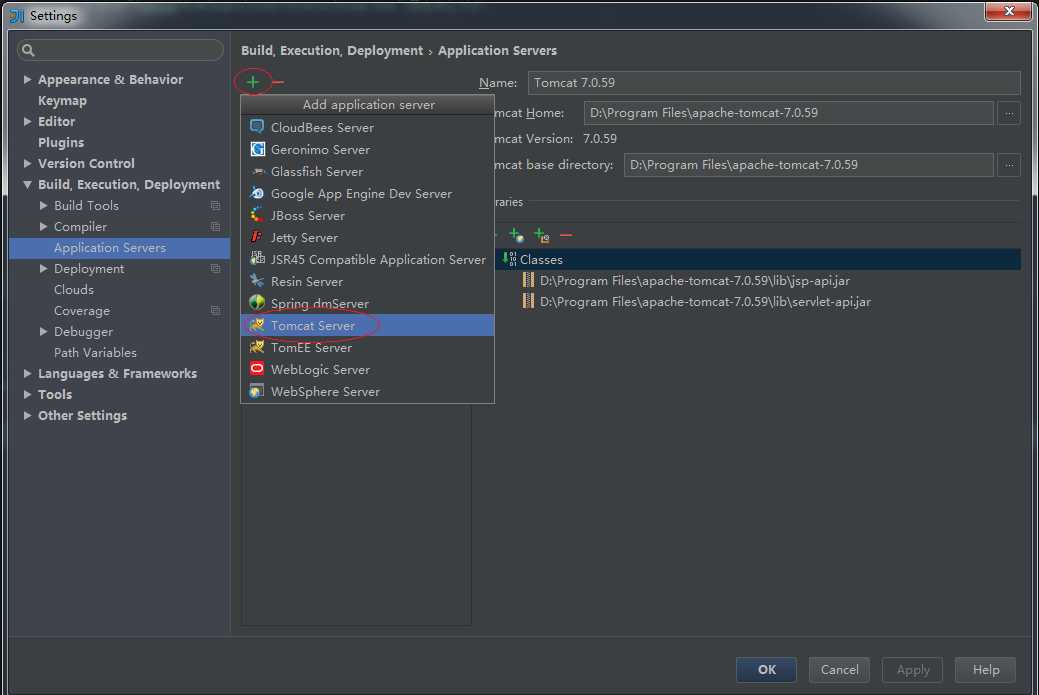The height and width of the screenshot is (695, 1039).
Task: Expand the Build Tools subtree arrow
Action: (43, 205)
